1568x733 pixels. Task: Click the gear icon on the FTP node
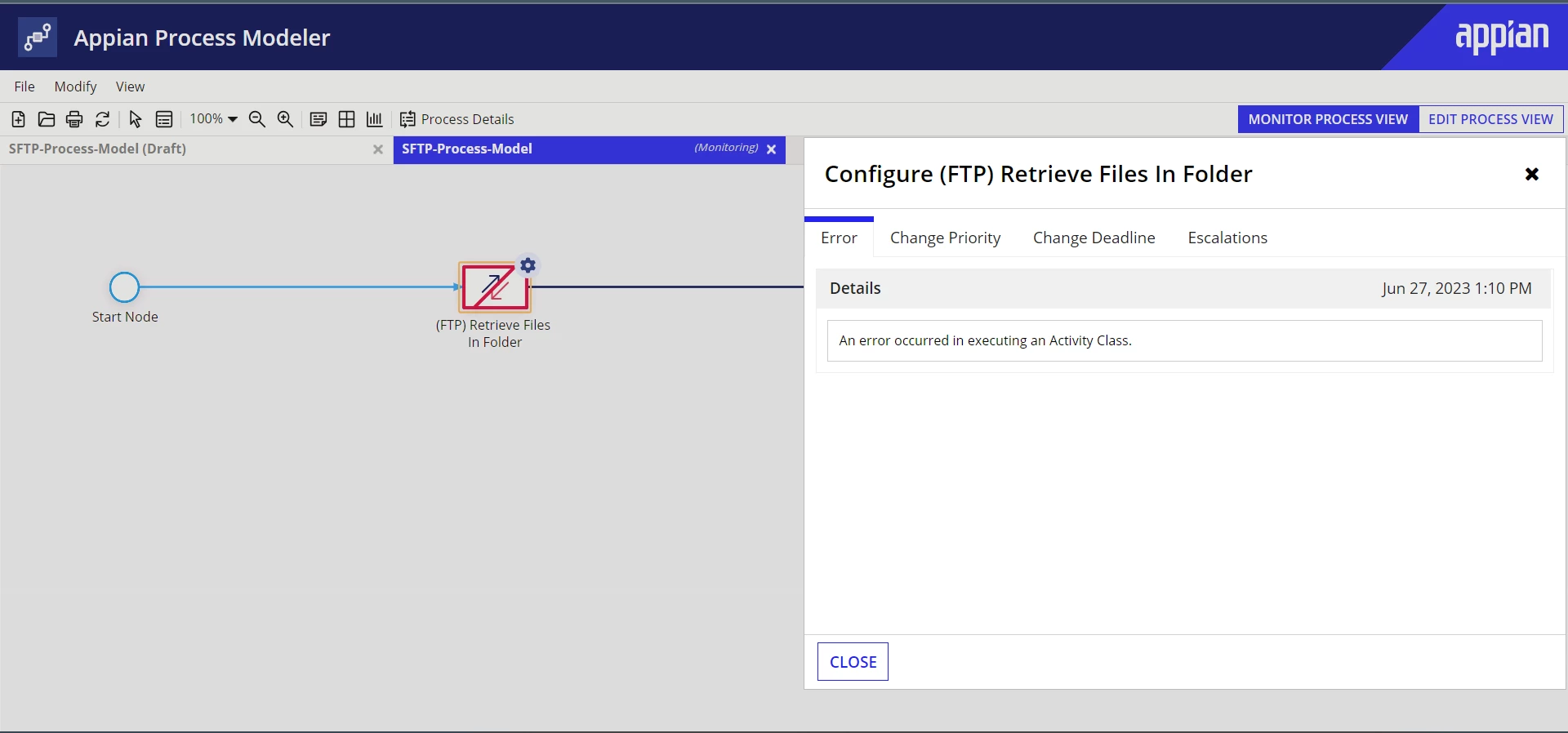[x=528, y=265]
